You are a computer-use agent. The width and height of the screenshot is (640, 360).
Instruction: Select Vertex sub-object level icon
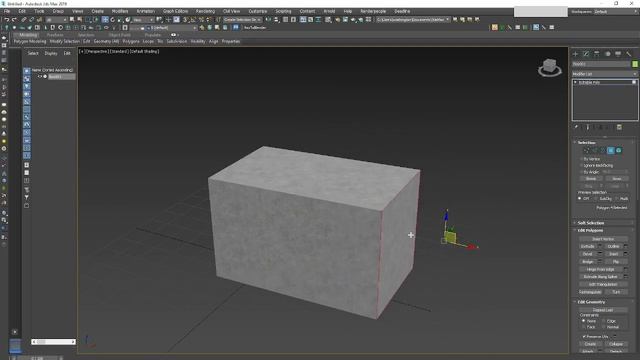point(587,151)
